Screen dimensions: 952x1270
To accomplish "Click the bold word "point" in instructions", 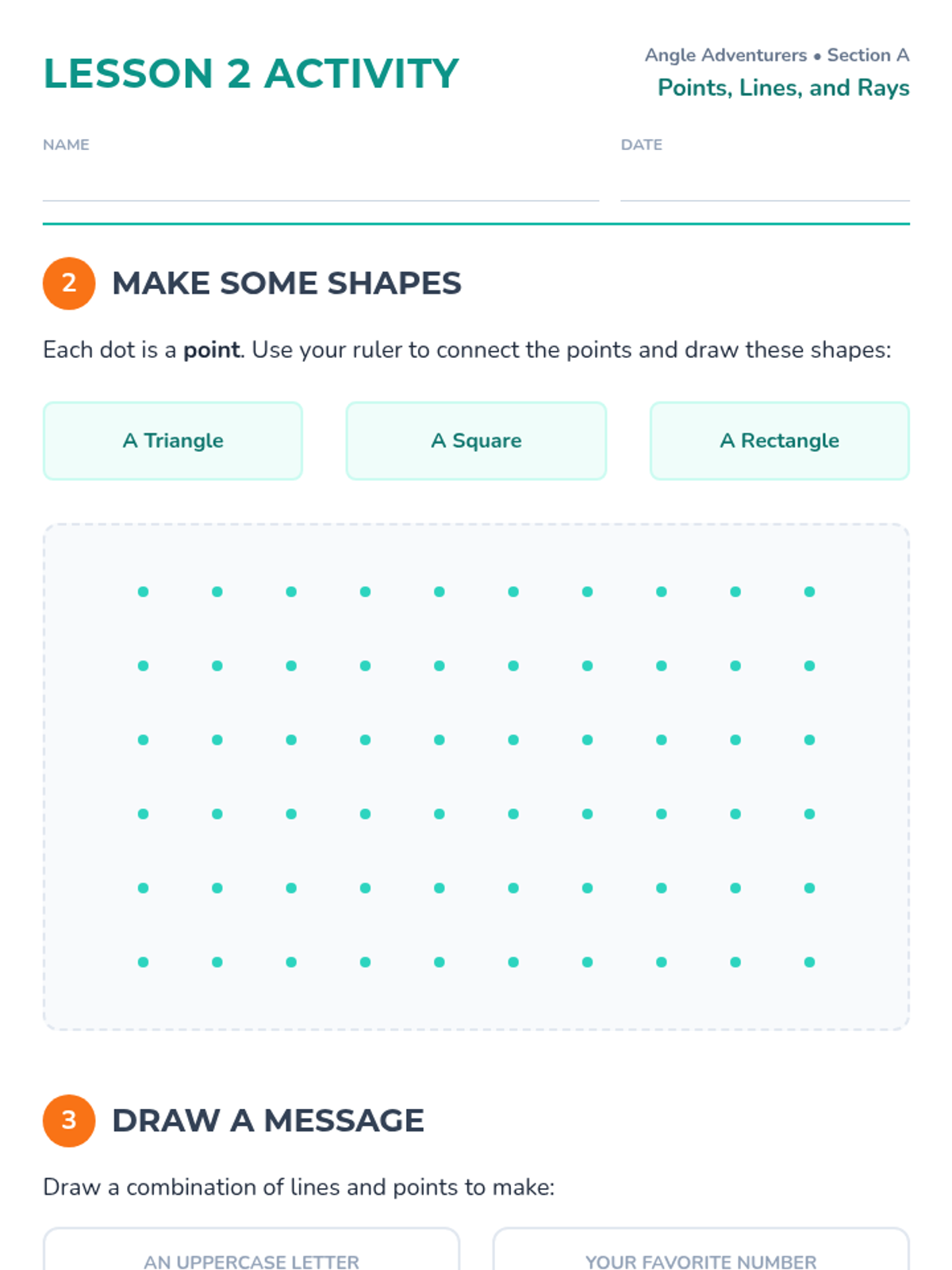I will click(211, 350).
